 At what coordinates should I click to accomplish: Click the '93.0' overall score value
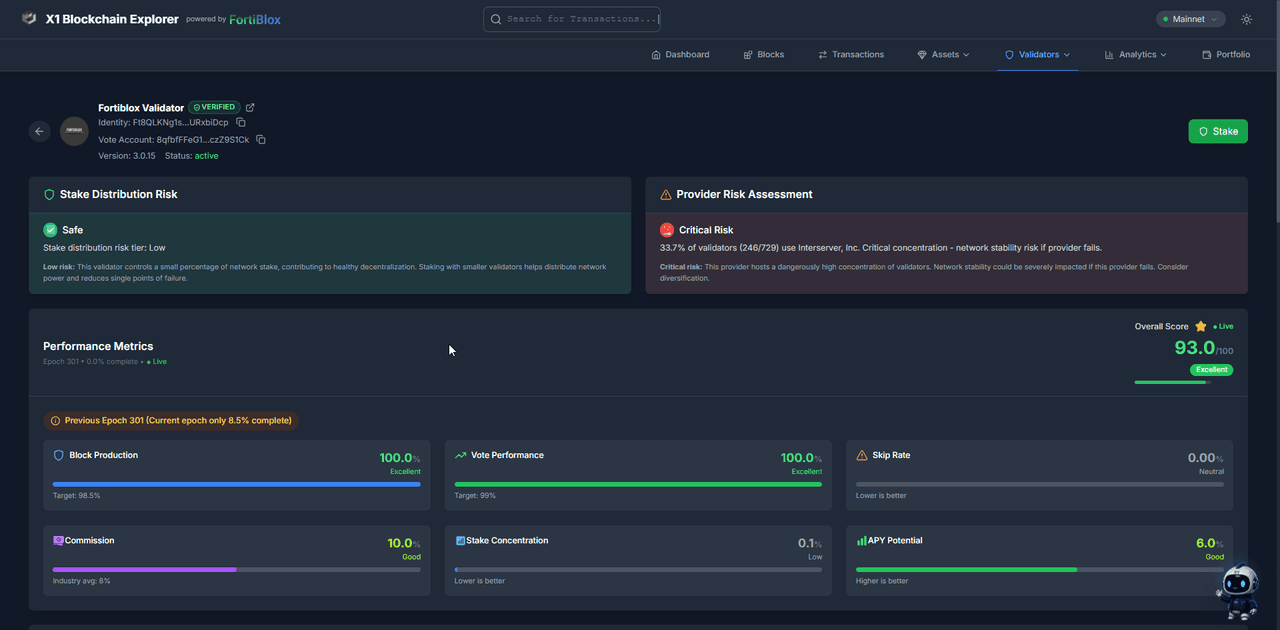(1194, 348)
